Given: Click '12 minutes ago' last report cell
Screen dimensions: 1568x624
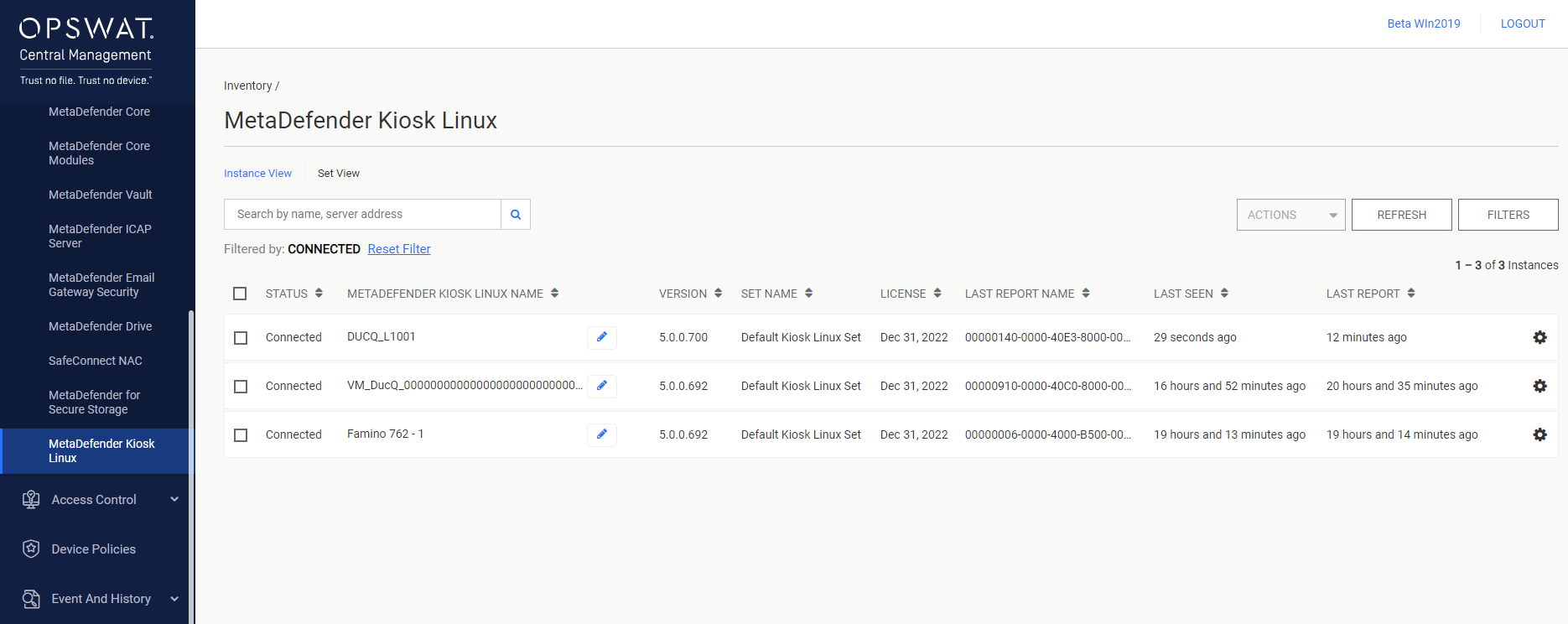Looking at the screenshot, I should coord(1367,337).
